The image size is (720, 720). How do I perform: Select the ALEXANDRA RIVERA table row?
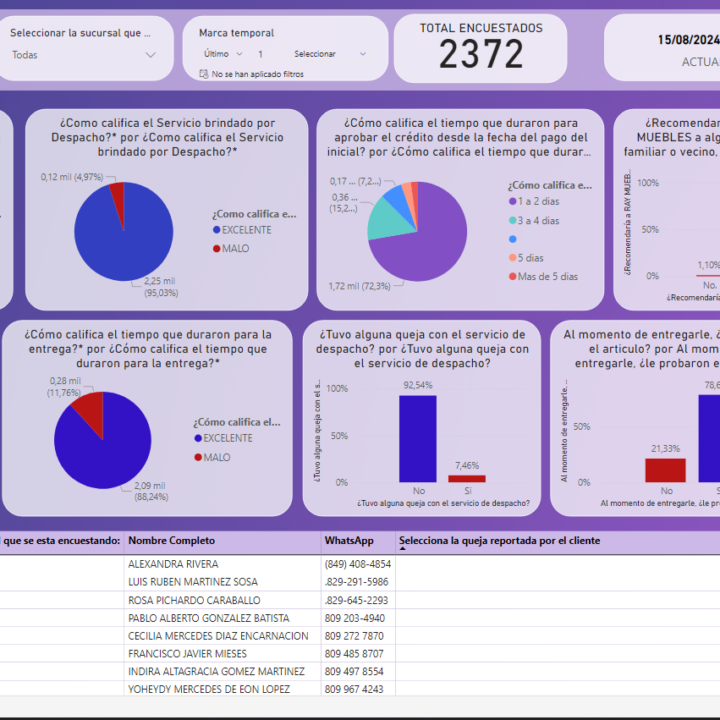click(173, 564)
